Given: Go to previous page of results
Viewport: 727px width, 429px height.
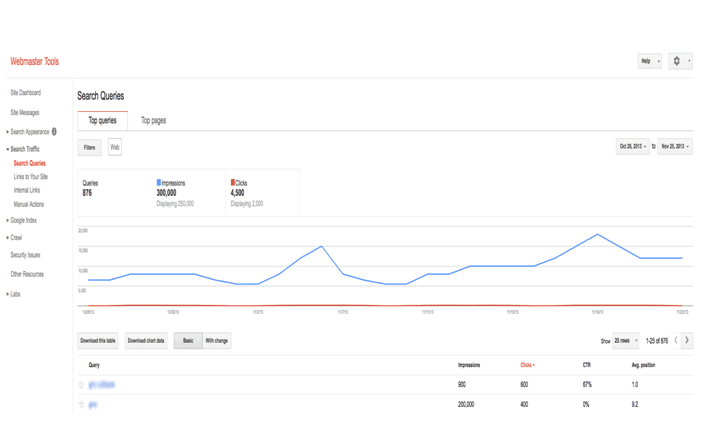Looking at the screenshot, I should (675, 341).
